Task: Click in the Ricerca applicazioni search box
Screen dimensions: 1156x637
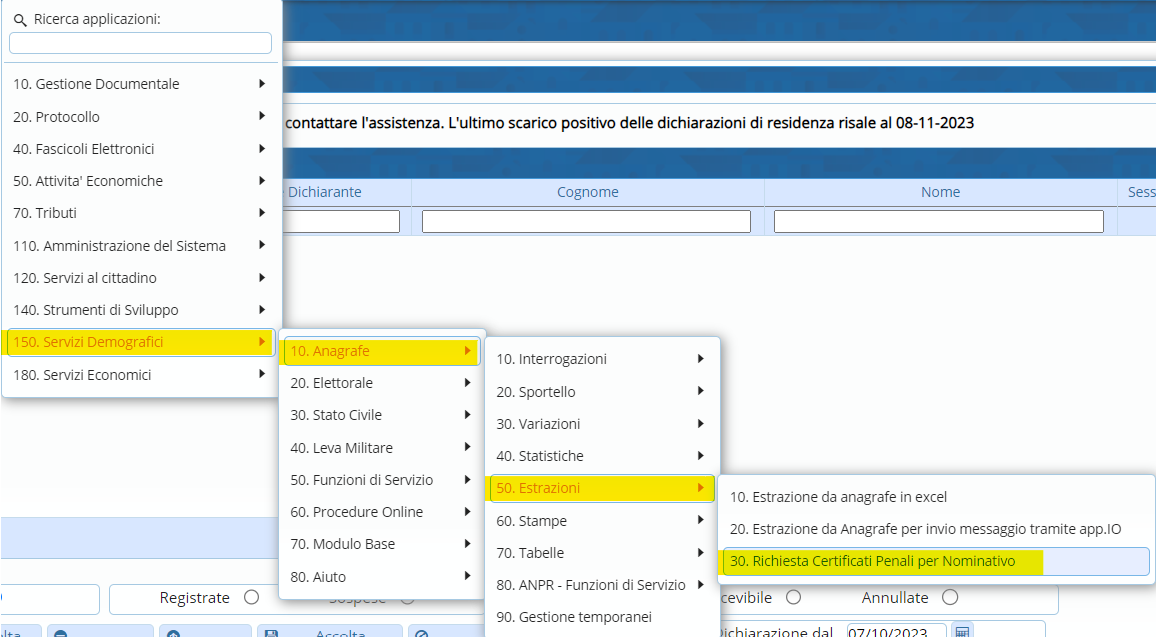Action: [x=140, y=43]
